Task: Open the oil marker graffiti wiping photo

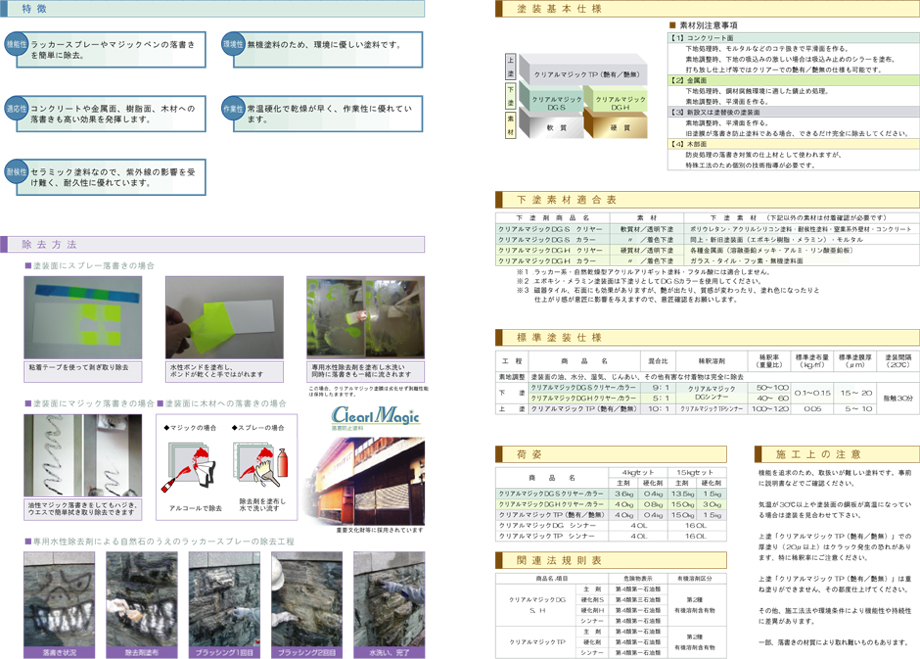Action: pos(83,455)
